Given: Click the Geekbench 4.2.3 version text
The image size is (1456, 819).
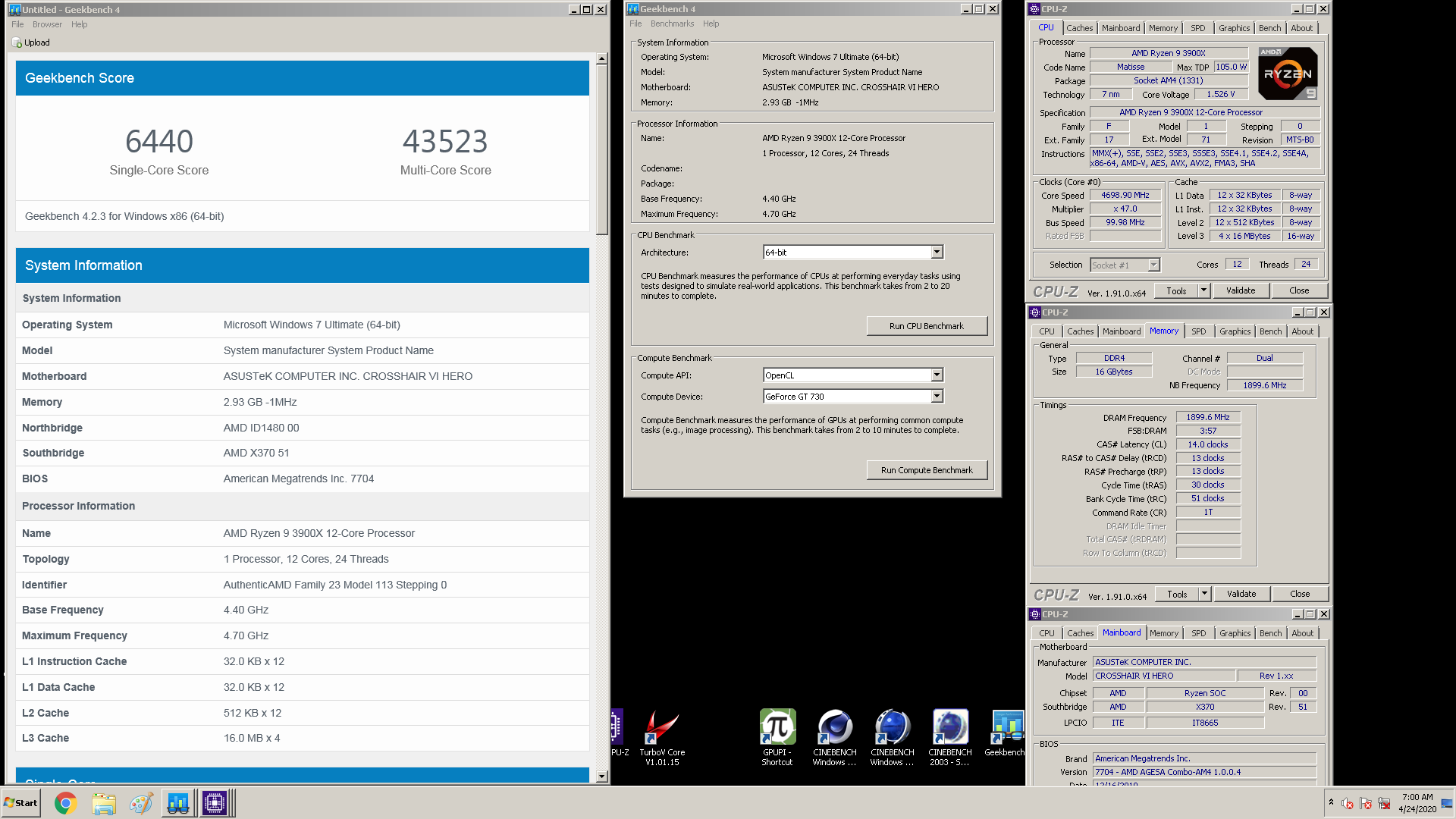Looking at the screenshot, I should (x=124, y=216).
